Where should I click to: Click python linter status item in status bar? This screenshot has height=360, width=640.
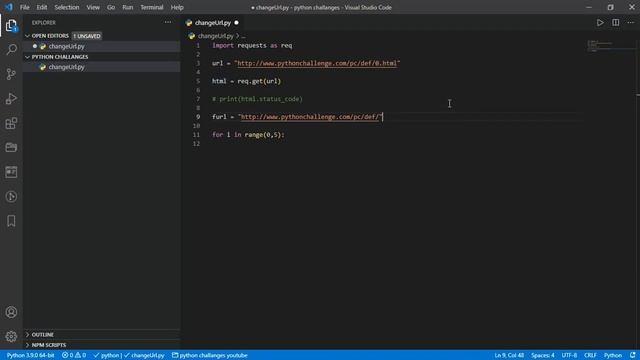click(129, 356)
